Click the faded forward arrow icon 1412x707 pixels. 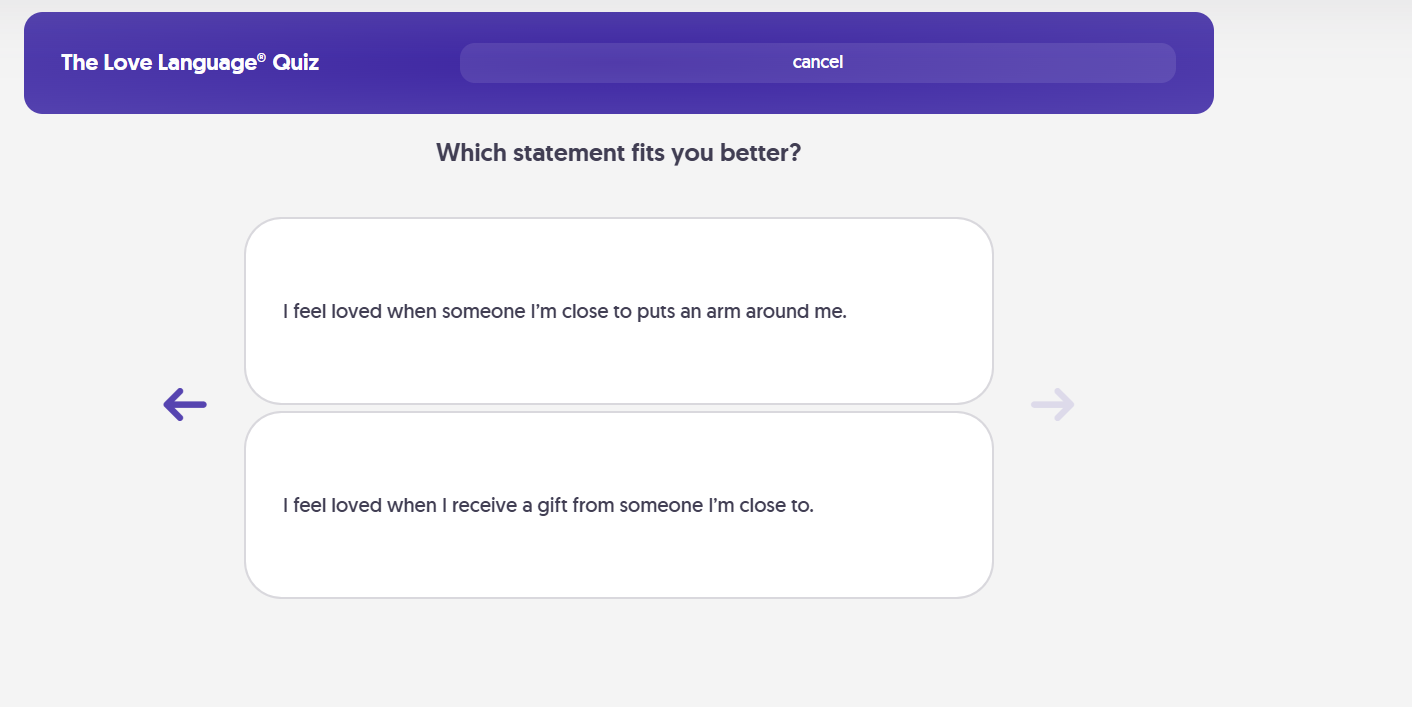[x=1052, y=404]
